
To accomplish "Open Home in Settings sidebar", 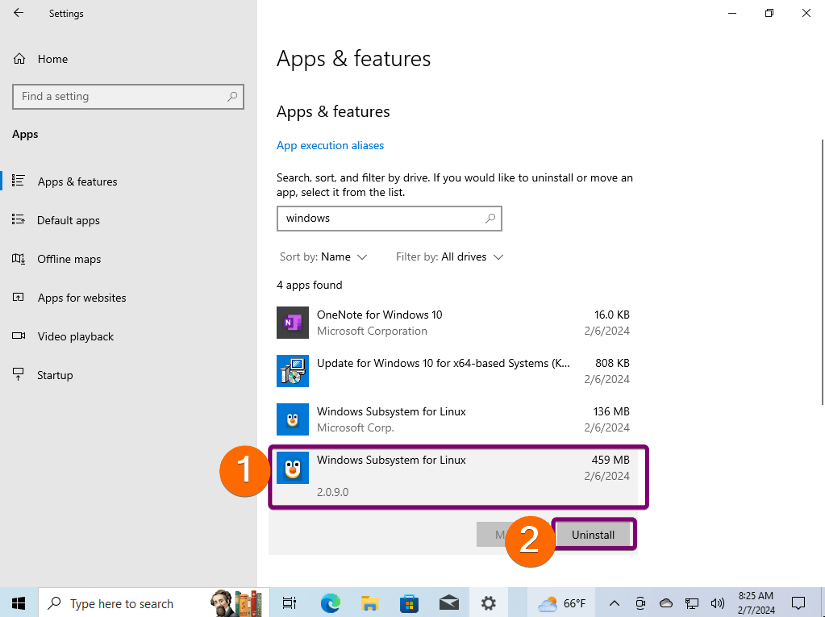I will (x=53, y=59).
